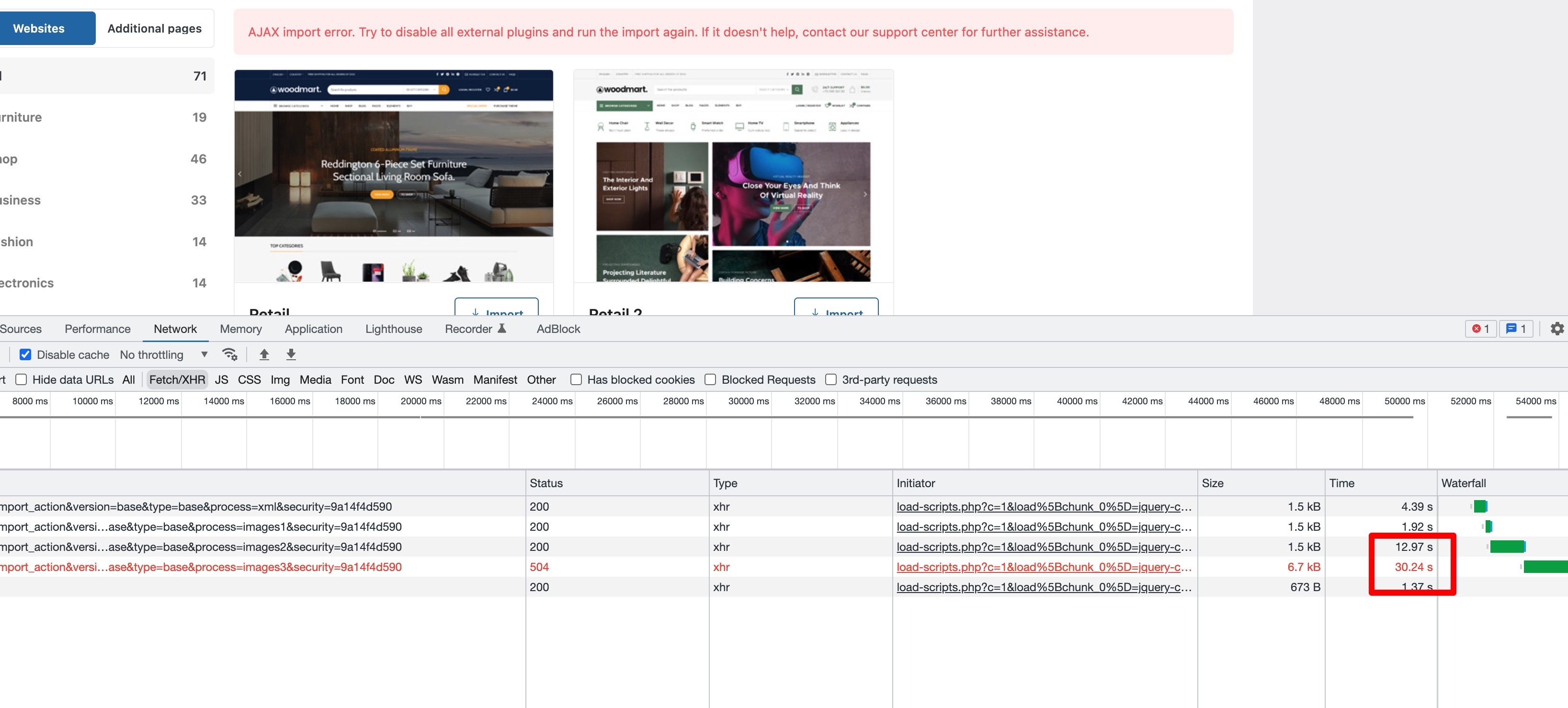Click the import HAR upload arrow icon
The image size is (1568, 708).
click(264, 354)
